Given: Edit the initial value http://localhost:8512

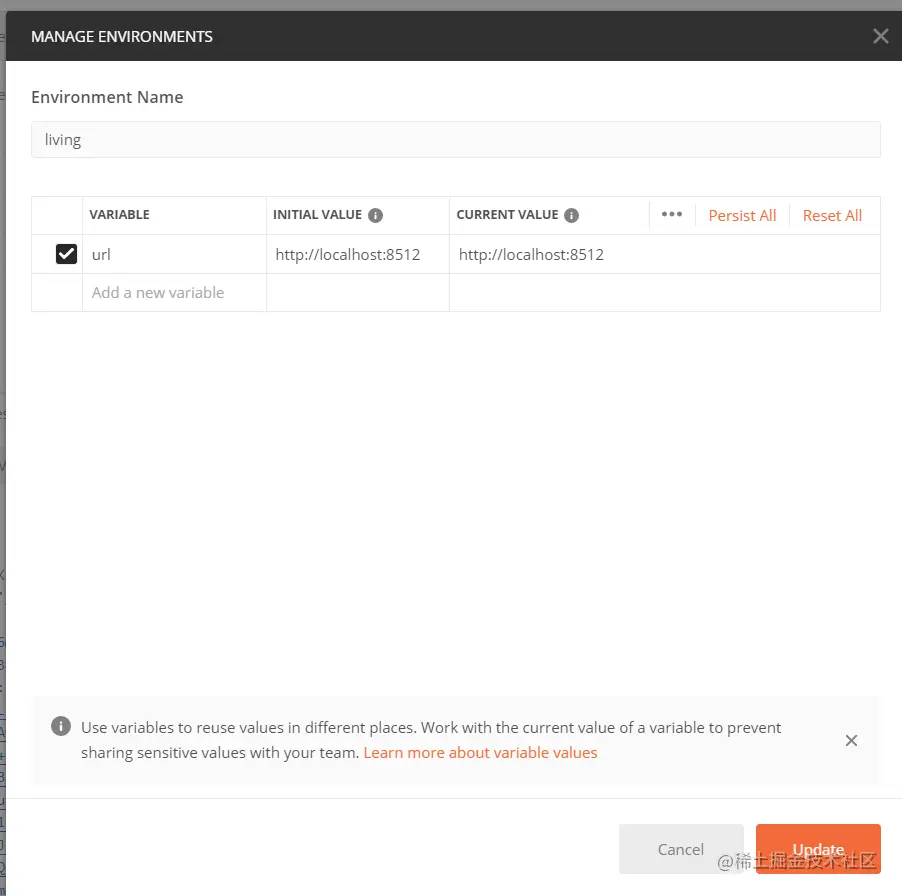Looking at the screenshot, I should coord(357,254).
